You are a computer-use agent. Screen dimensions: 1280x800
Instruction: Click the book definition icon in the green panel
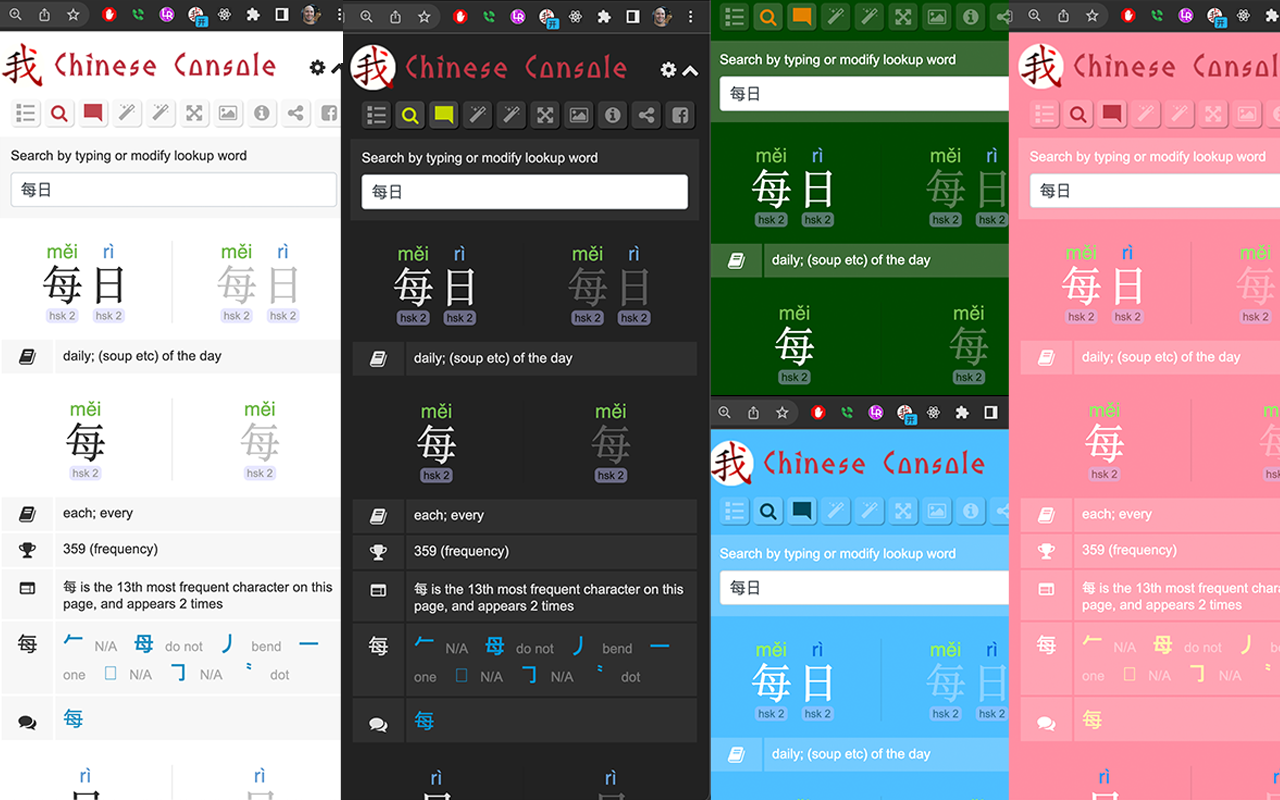pyautogui.click(x=737, y=260)
